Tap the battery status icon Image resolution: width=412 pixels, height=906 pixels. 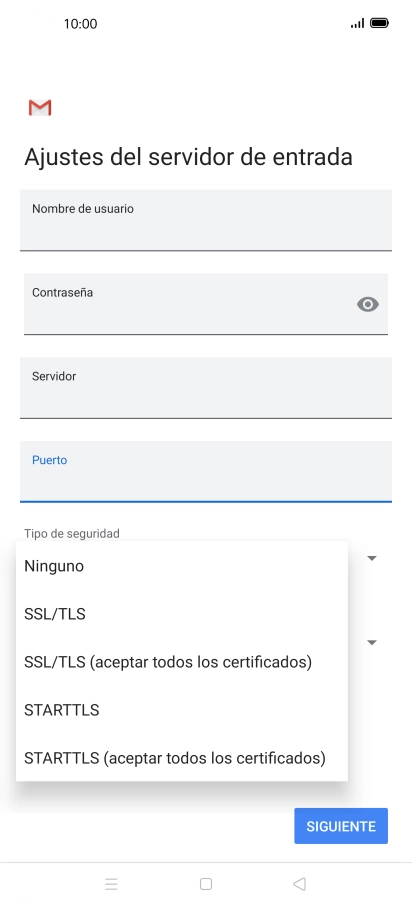pyautogui.click(x=379, y=23)
